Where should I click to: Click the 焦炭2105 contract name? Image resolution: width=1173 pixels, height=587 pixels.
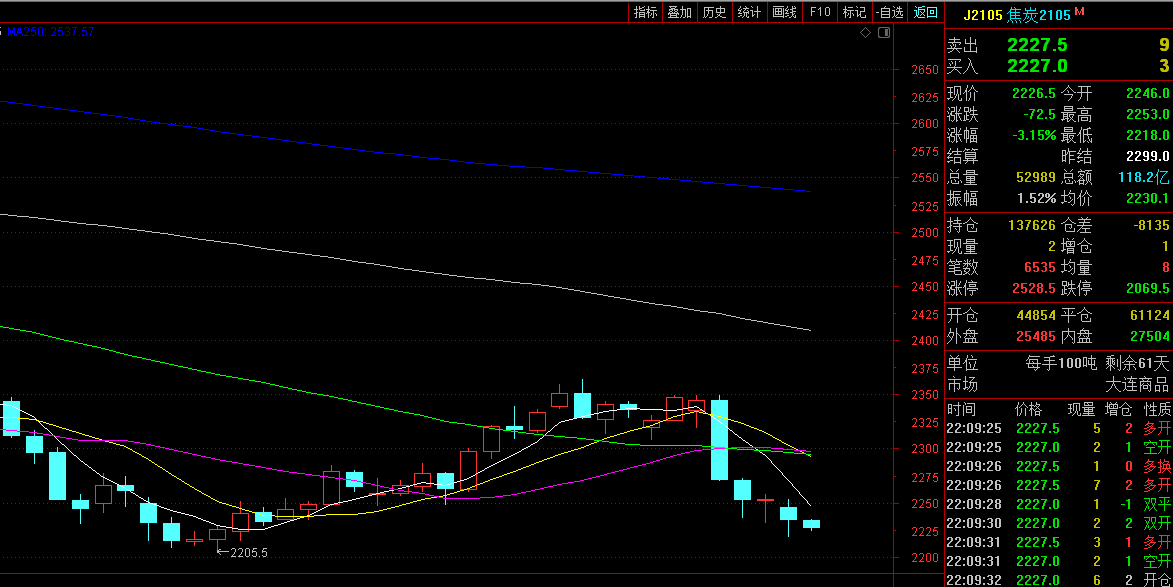(1038, 15)
